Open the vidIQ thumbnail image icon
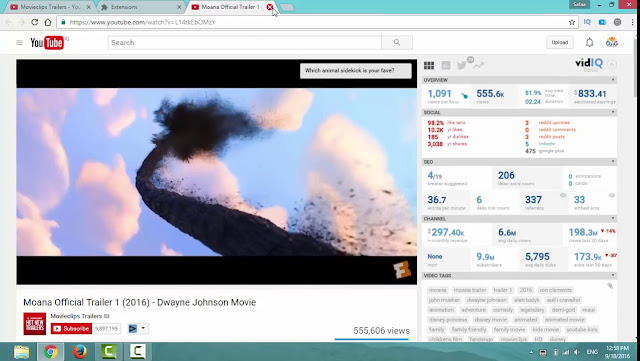Screen dimensions: 640x361 tap(446, 65)
